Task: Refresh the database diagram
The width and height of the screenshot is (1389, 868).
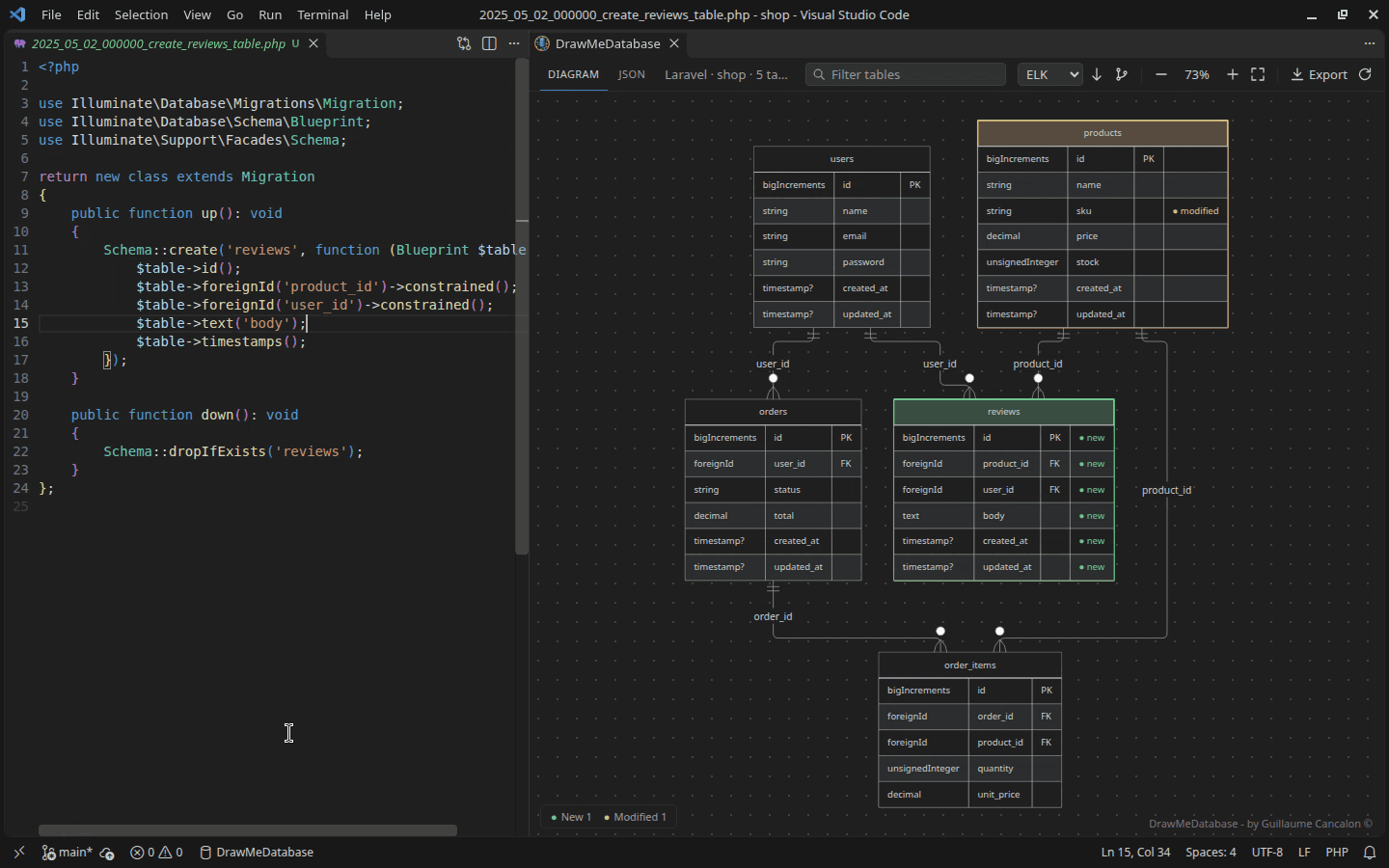Action: point(1365,74)
